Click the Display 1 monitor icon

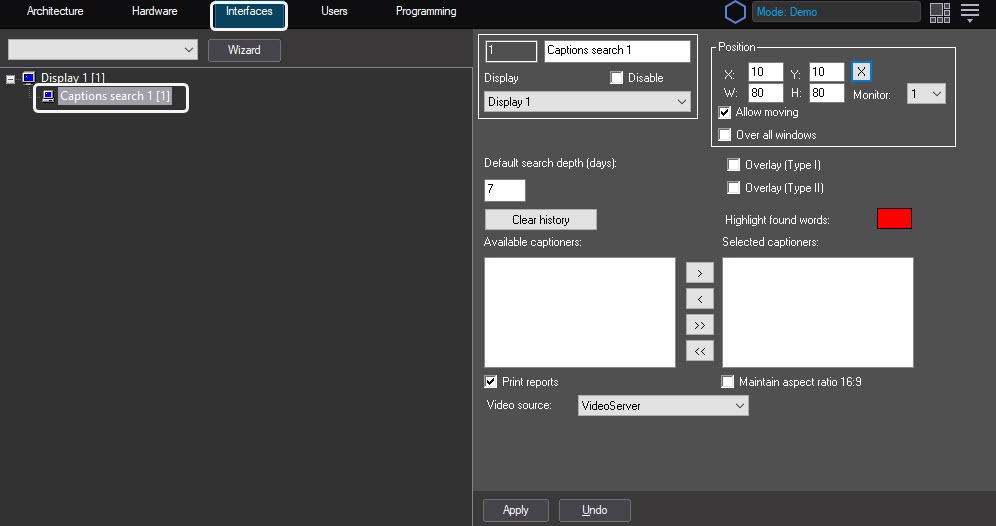[29, 78]
